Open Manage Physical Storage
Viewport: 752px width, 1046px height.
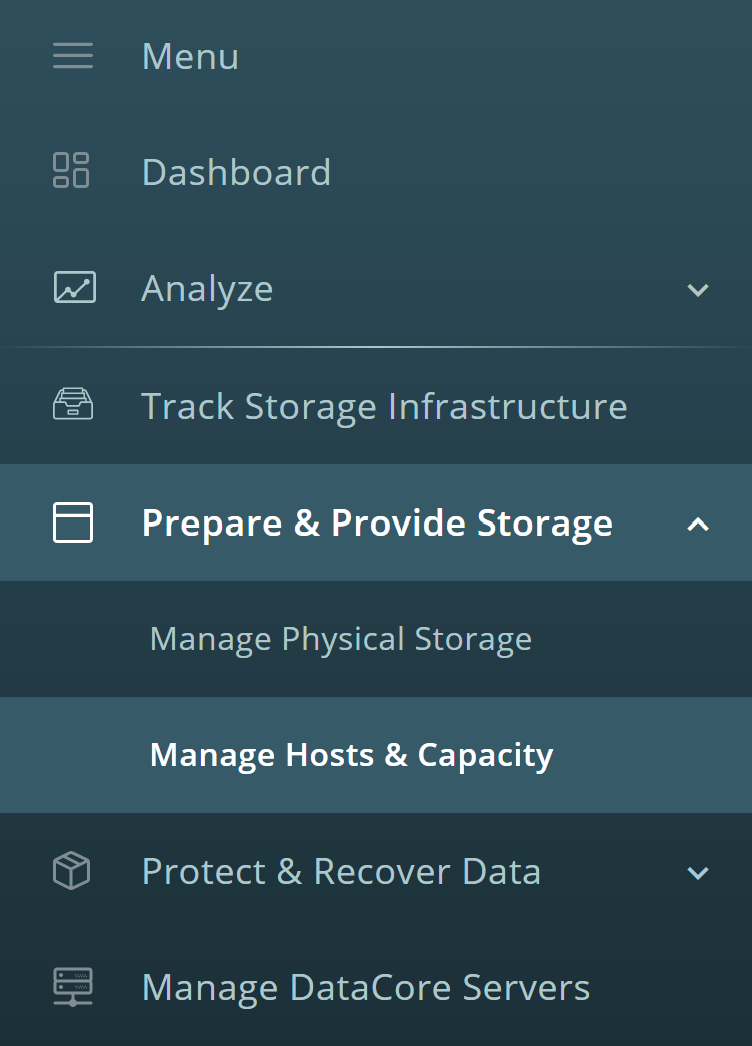point(340,638)
